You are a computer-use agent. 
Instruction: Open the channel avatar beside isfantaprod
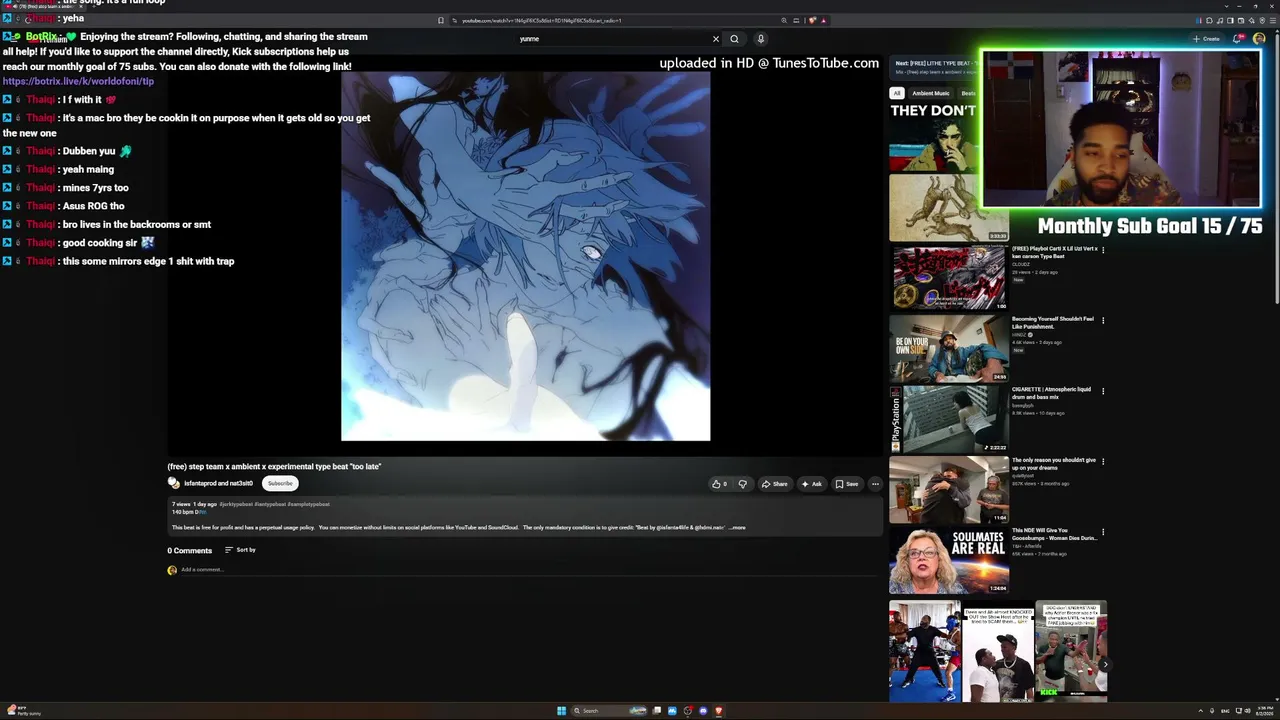pyautogui.click(x=173, y=483)
